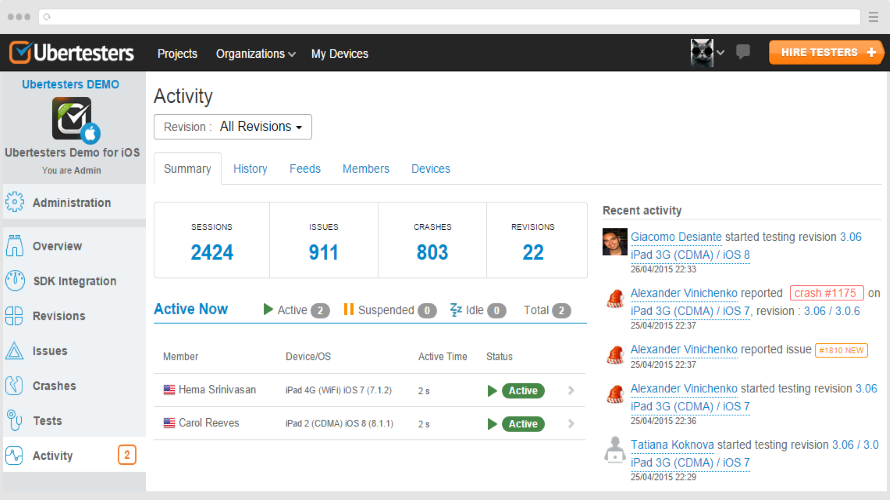Click the Member column header
This screenshot has width=890, height=500.
pyautogui.click(x=180, y=356)
